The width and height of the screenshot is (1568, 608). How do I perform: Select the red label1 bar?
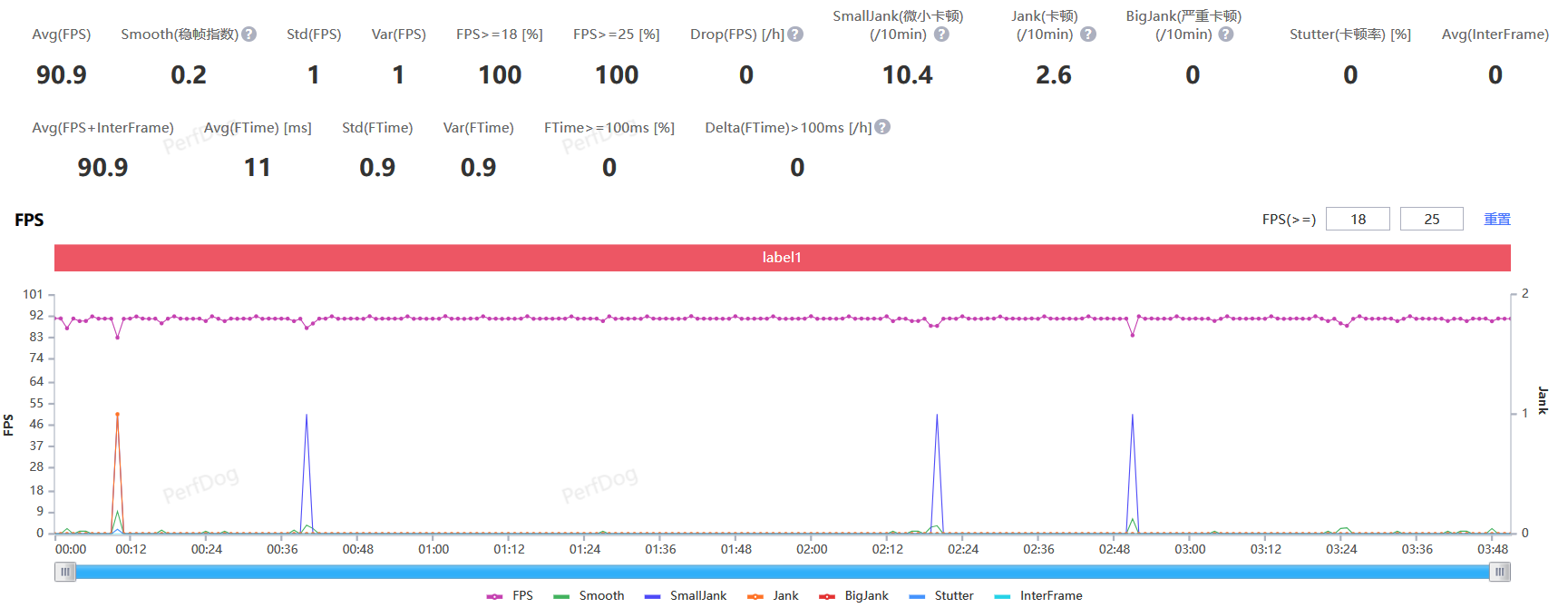pos(782,258)
